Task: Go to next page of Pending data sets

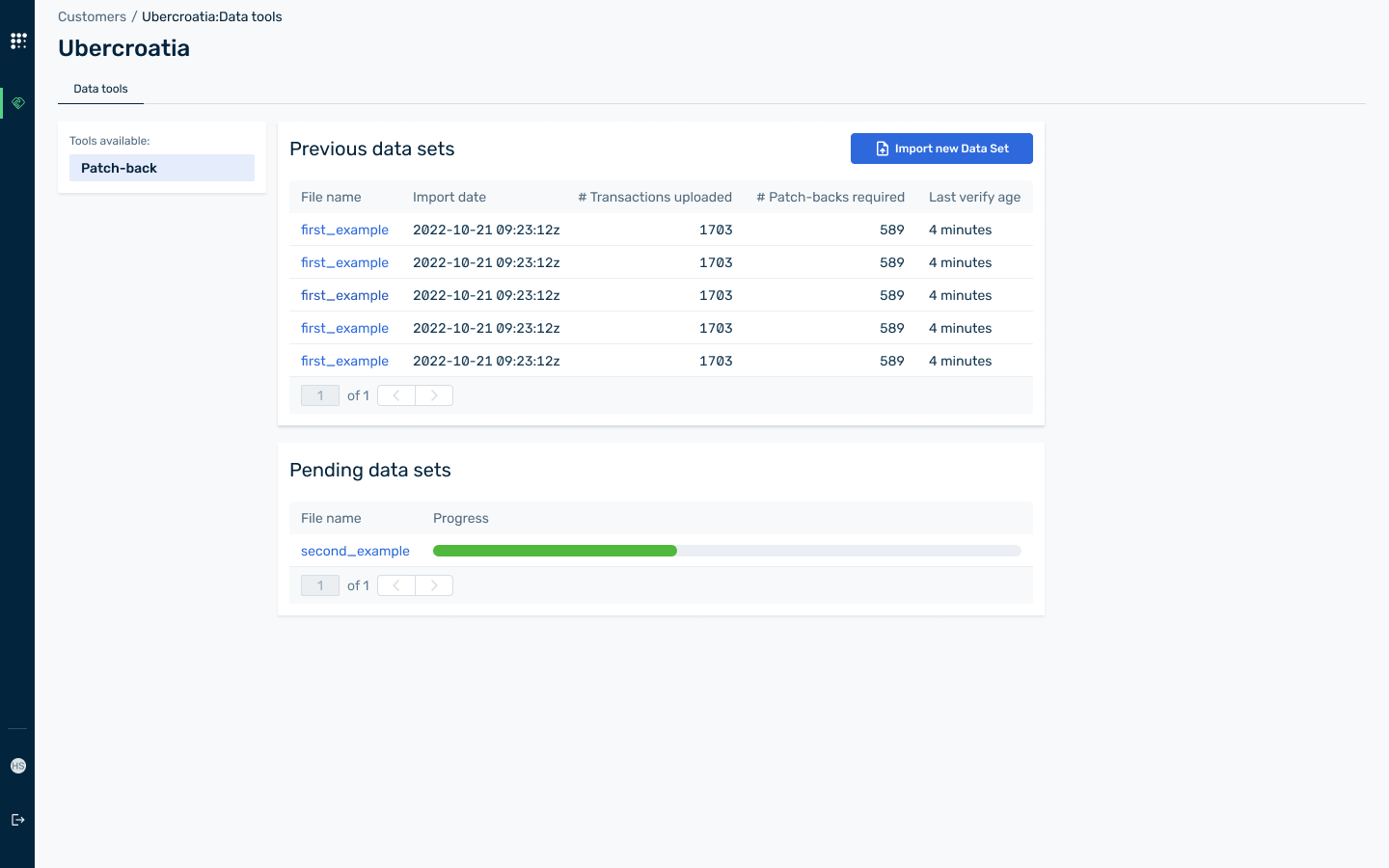Action: [434, 585]
